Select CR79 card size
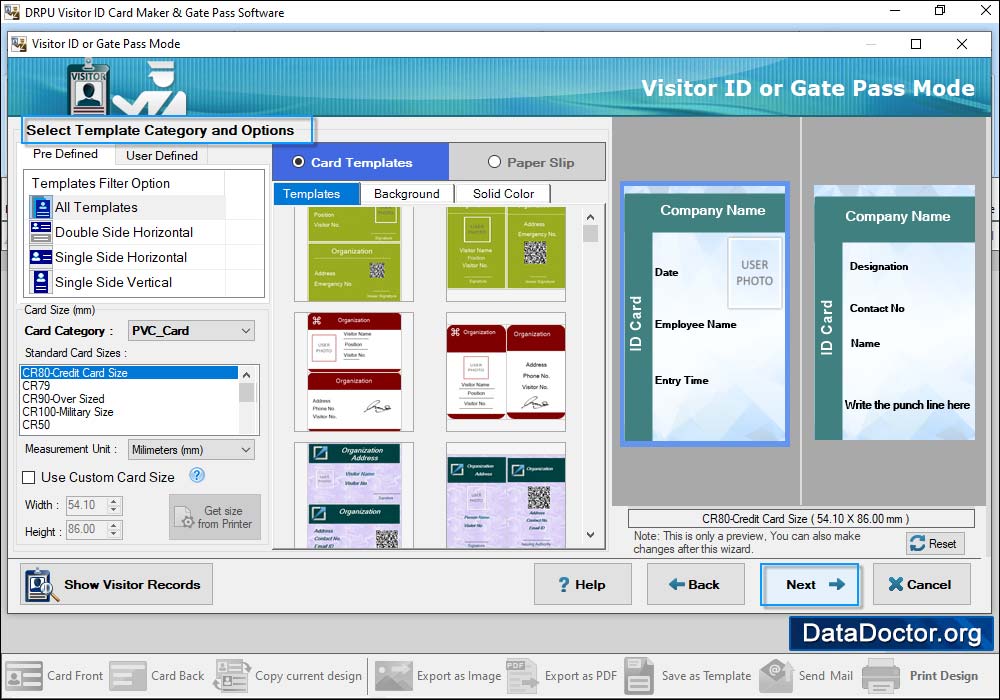This screenshot has height=700, width=1000. 129,386
